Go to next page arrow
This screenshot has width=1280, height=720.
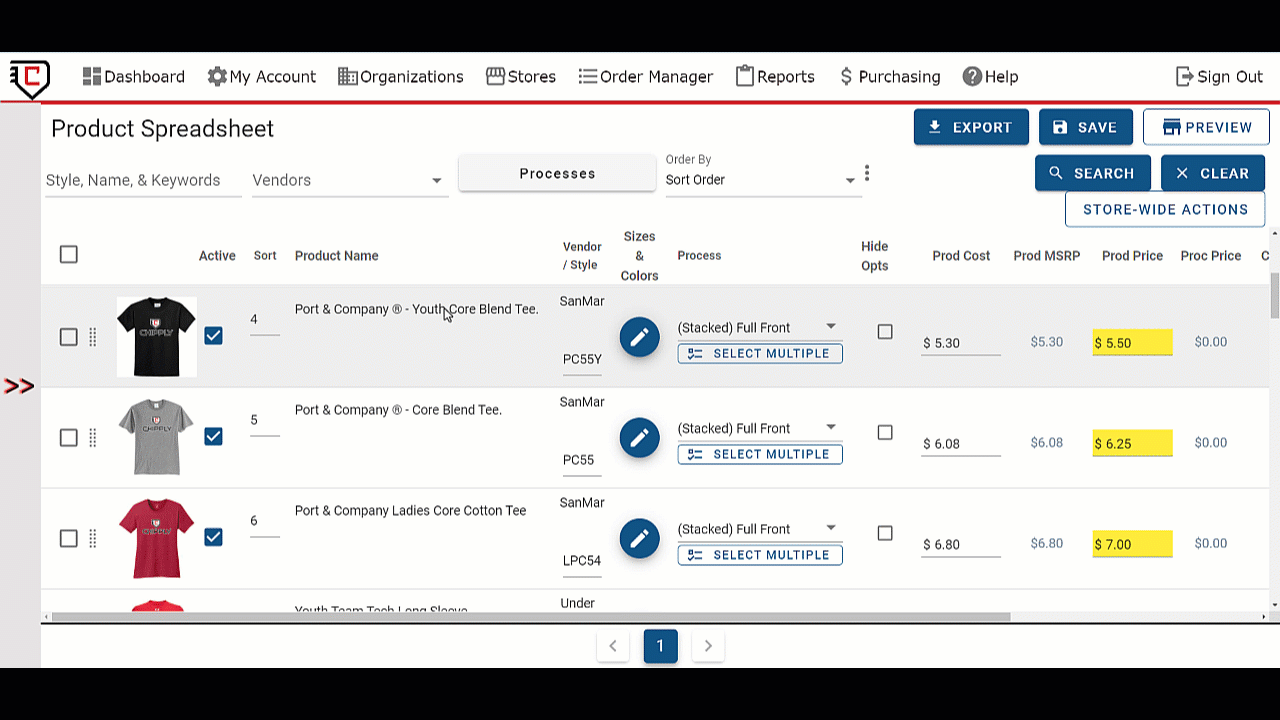click(708, 646)
